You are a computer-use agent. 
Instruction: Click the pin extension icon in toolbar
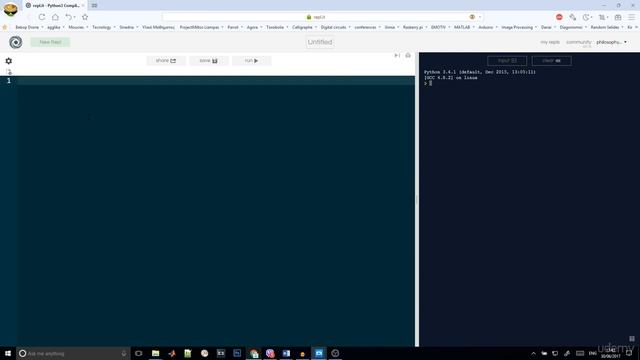(x=573, y=17)
